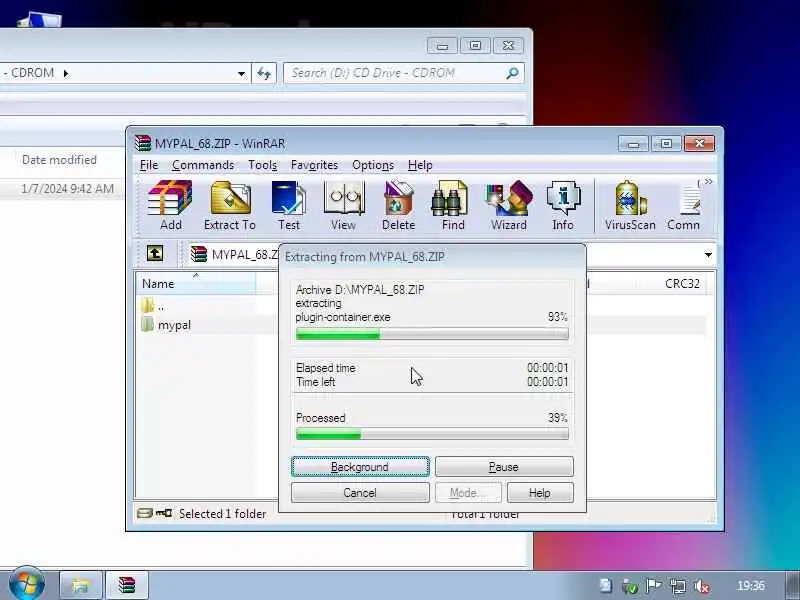This screenshot has width=800, height=600.
Task: Click the WinRAR title bar books icon
Action: 143,143
